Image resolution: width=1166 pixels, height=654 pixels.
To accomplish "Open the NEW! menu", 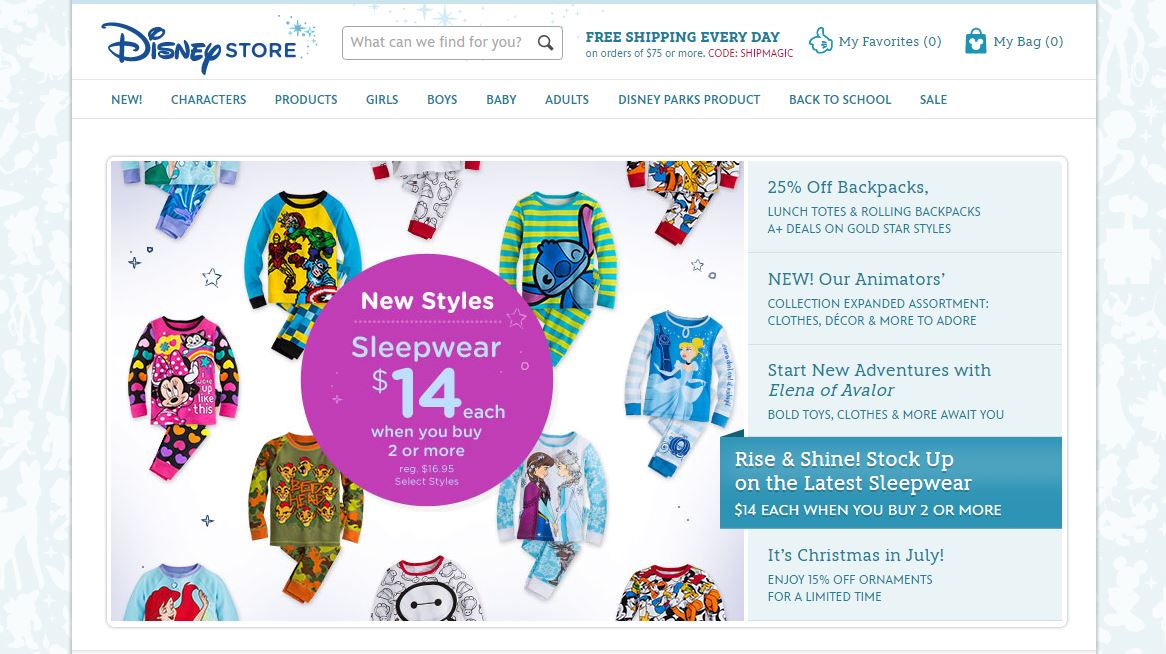I will point(126,100).
